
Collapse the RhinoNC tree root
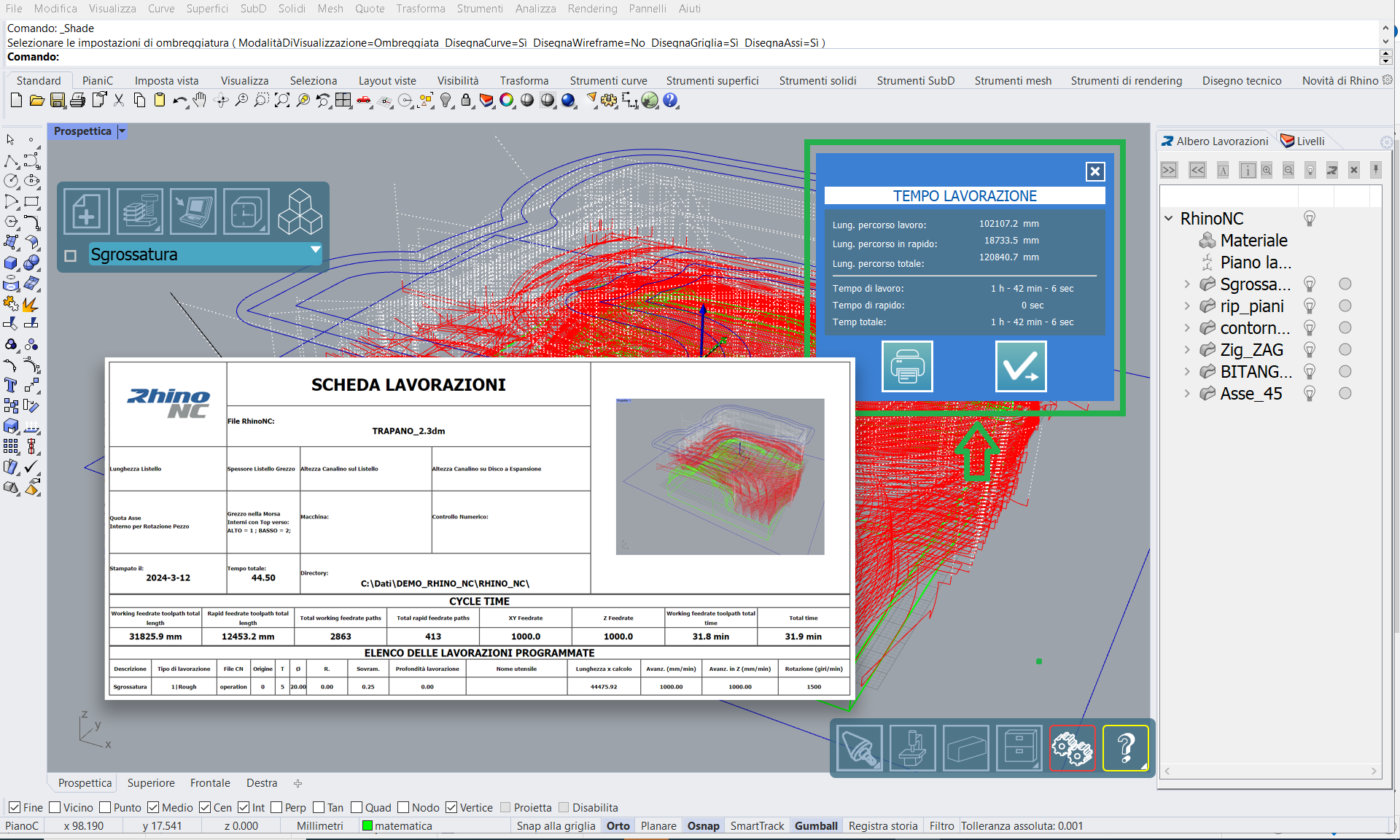pyautogui.click(x=1169, y=219)
